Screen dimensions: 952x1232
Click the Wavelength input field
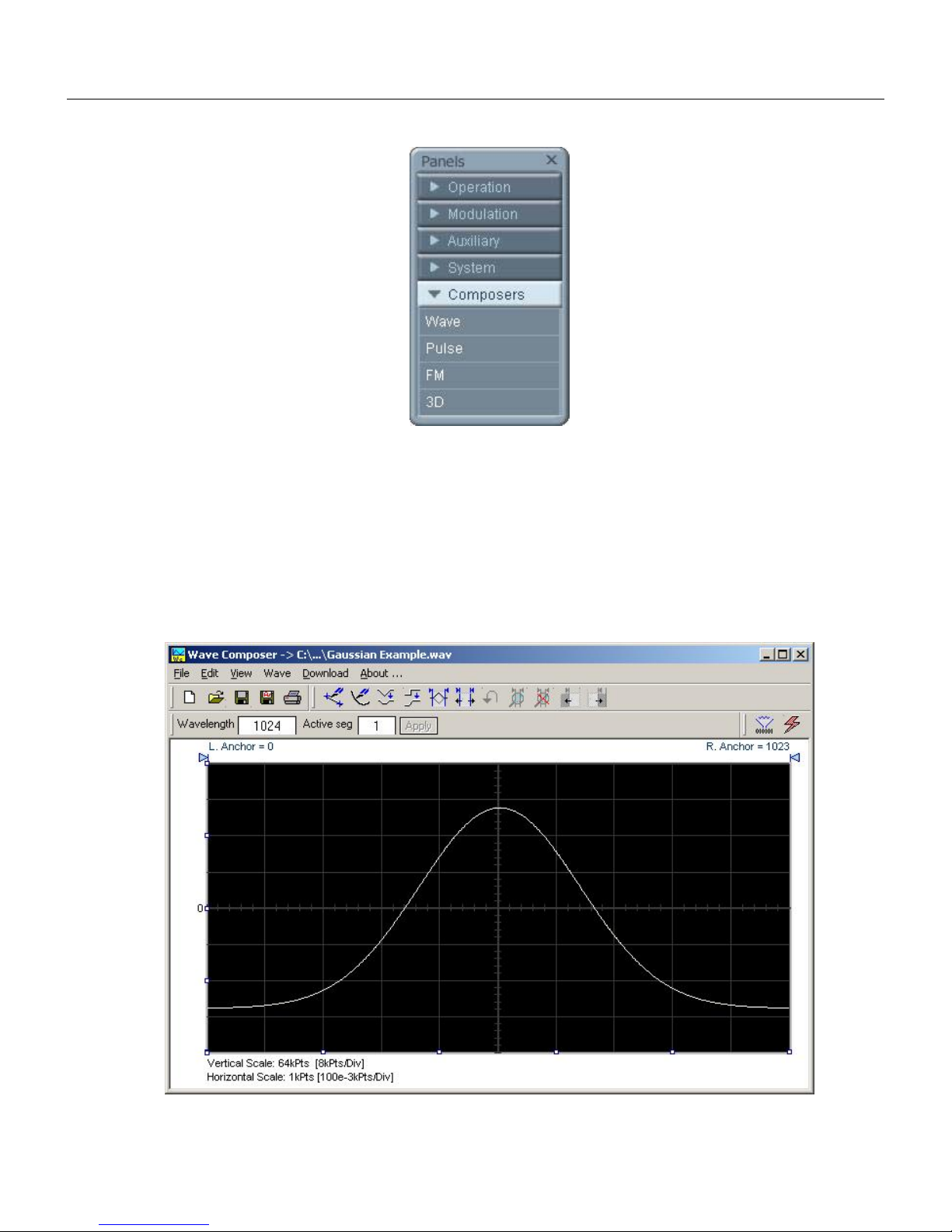(267, 725)
